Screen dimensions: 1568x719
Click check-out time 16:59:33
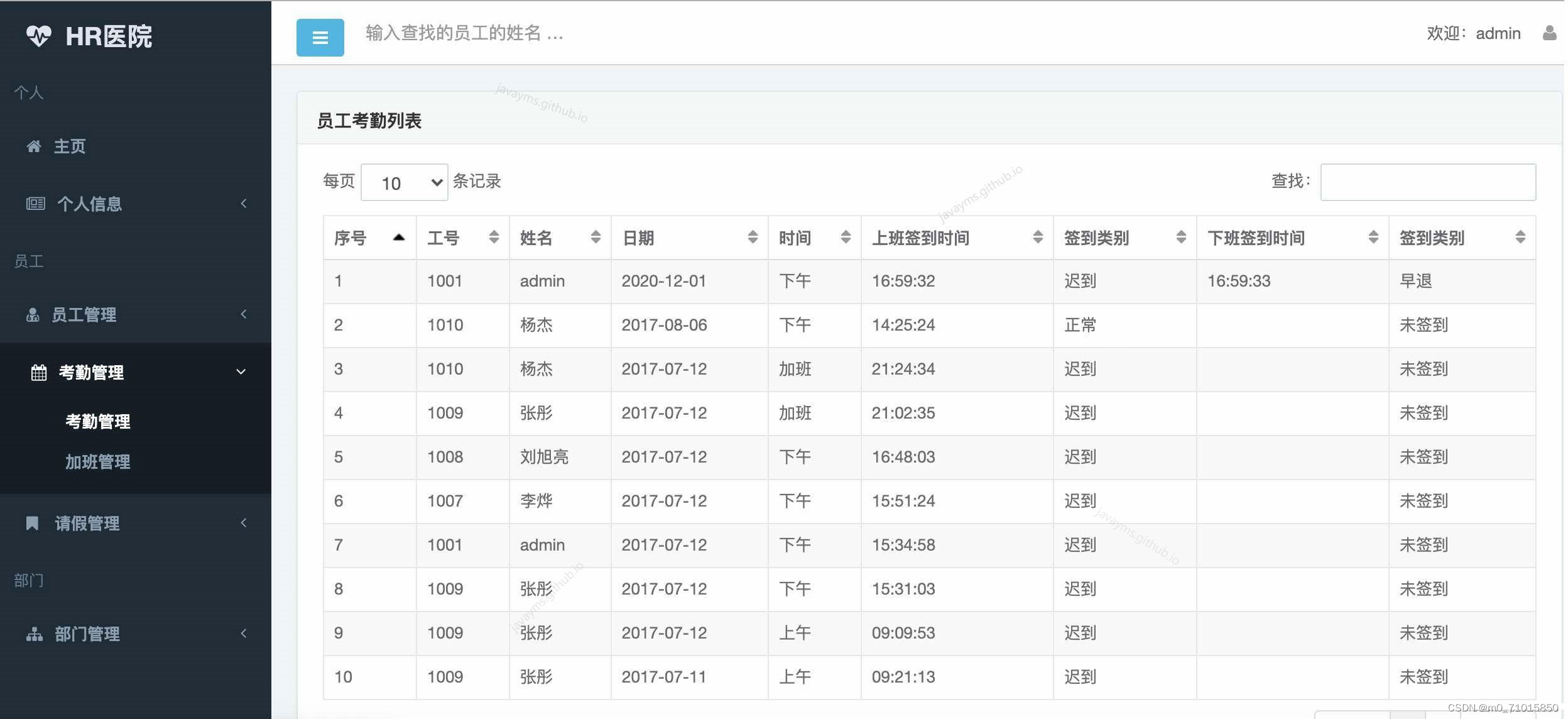[x=1238, y=281]
